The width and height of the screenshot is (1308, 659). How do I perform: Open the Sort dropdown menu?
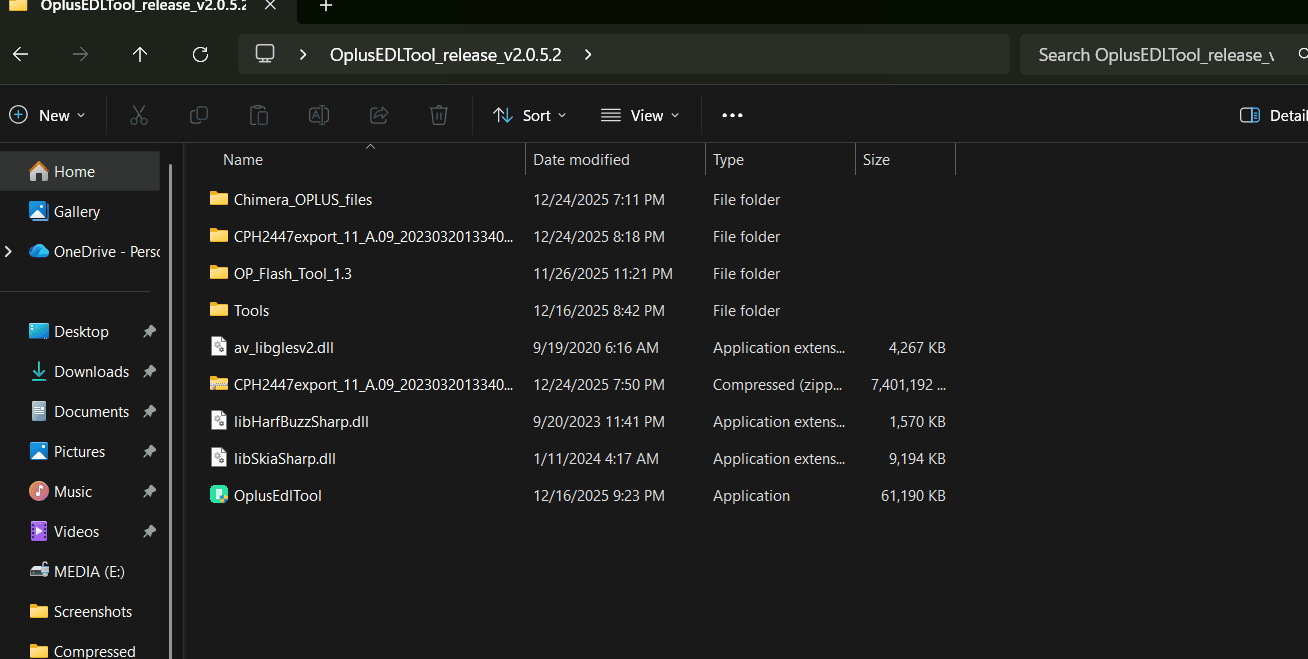[x=530, y=115]
